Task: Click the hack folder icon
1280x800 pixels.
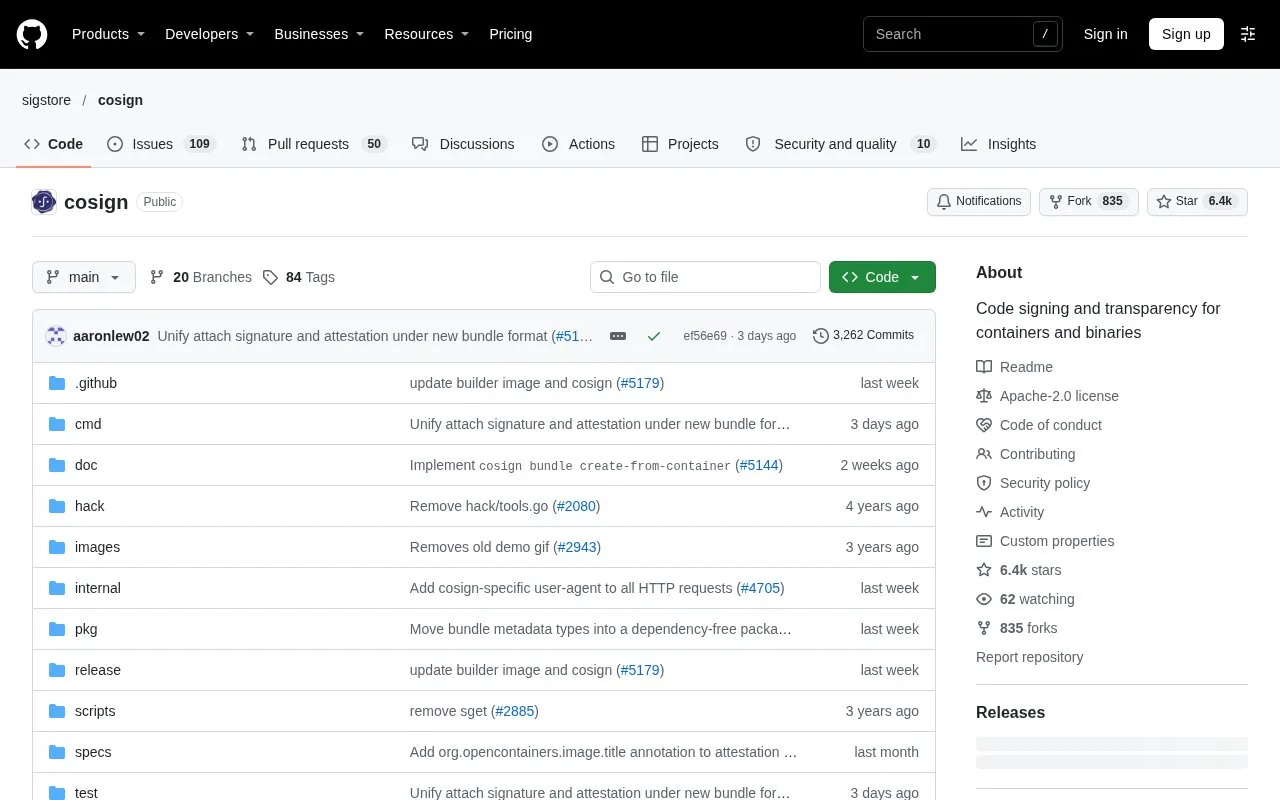Action: click(57, 506)
